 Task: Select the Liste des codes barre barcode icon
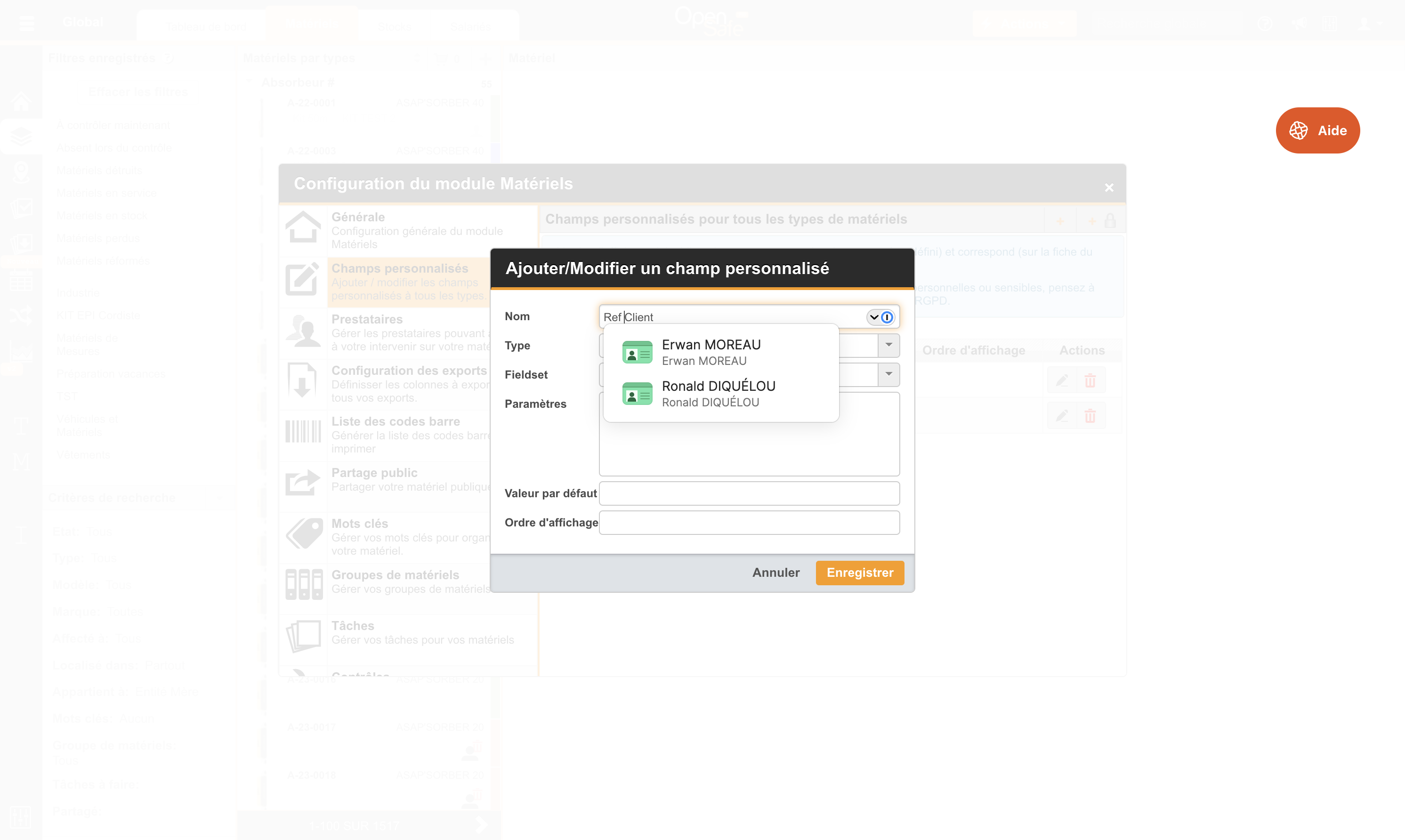pos(303,432)
